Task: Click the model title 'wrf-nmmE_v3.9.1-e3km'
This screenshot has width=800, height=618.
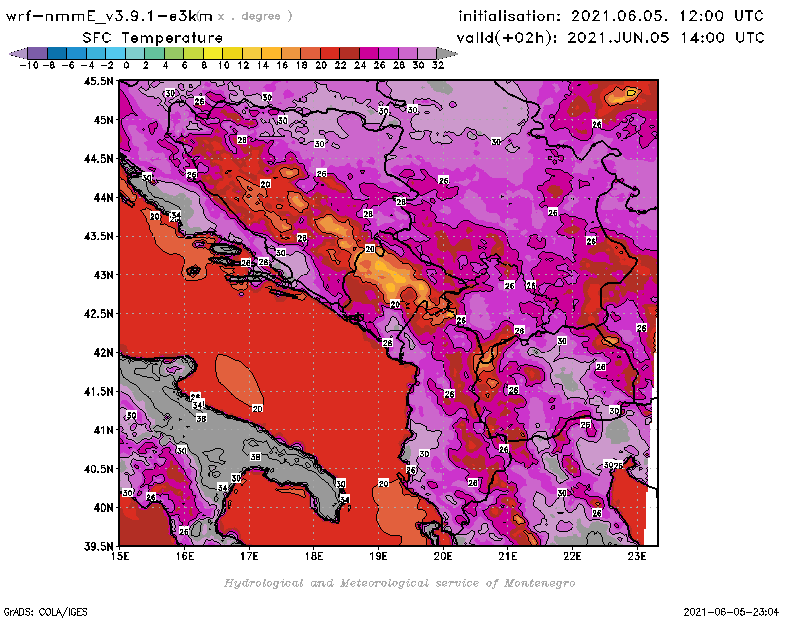Action: click(x=109, y=16)
